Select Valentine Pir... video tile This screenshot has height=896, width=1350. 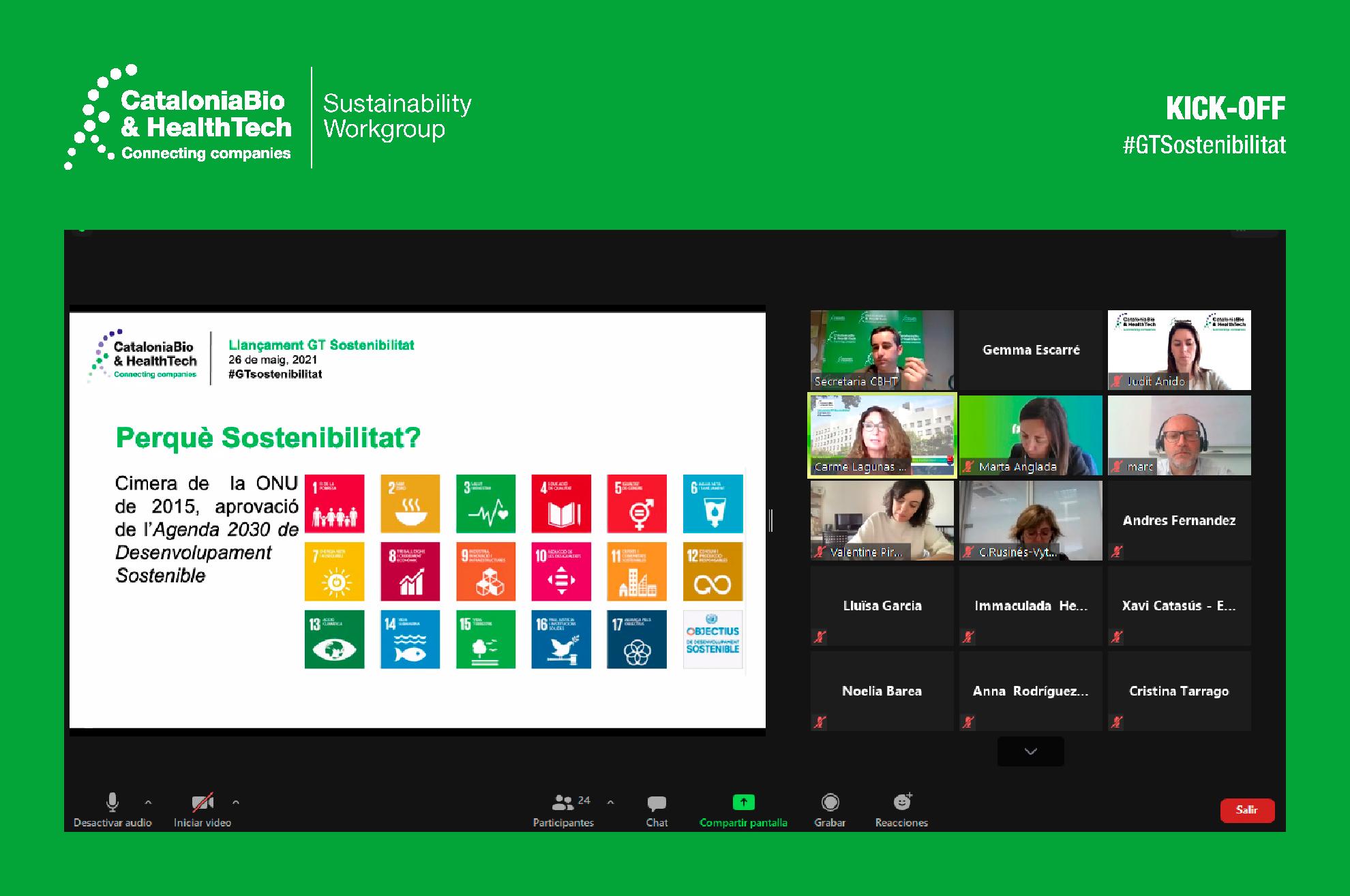click(882, 520)
